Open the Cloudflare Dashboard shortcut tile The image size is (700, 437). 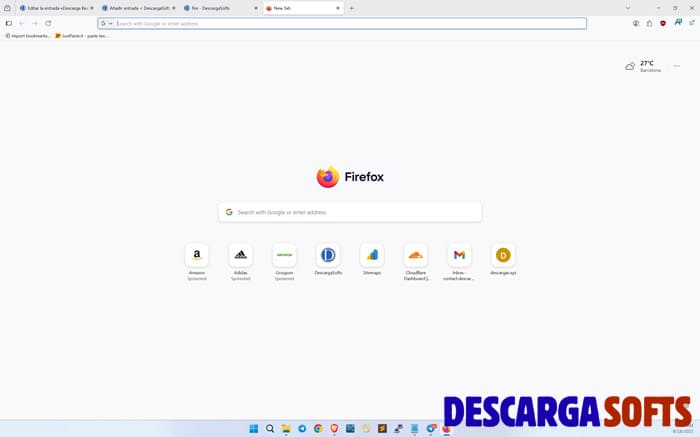[416, 255]
